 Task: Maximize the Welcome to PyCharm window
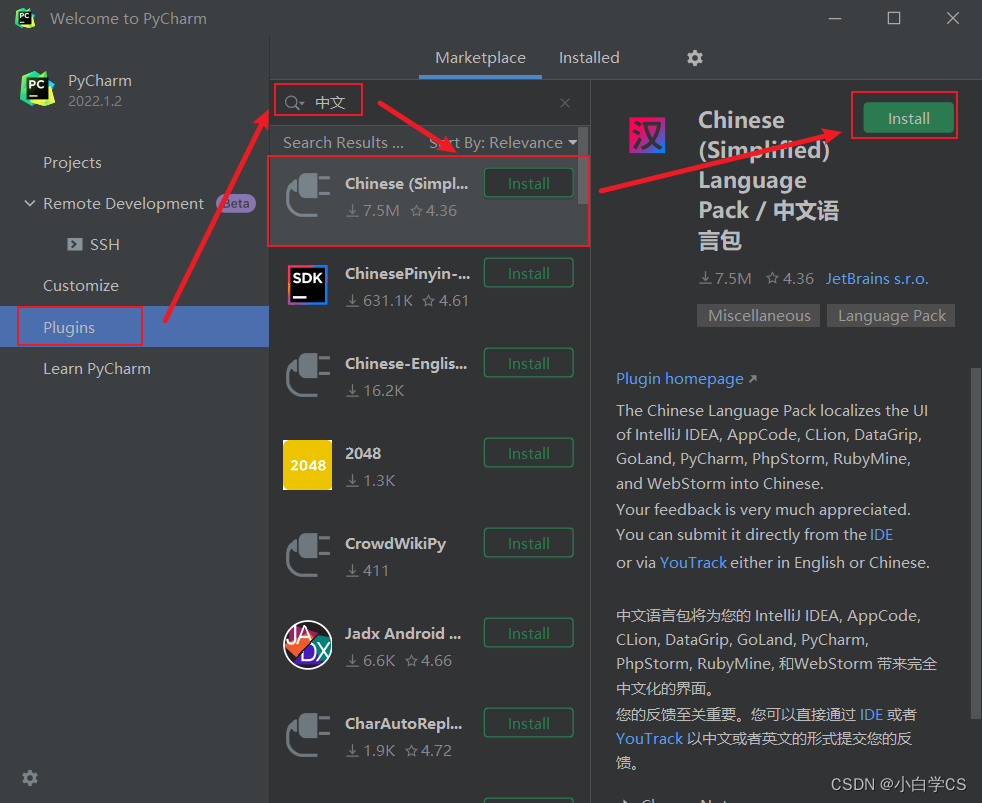tap(894, 18)
